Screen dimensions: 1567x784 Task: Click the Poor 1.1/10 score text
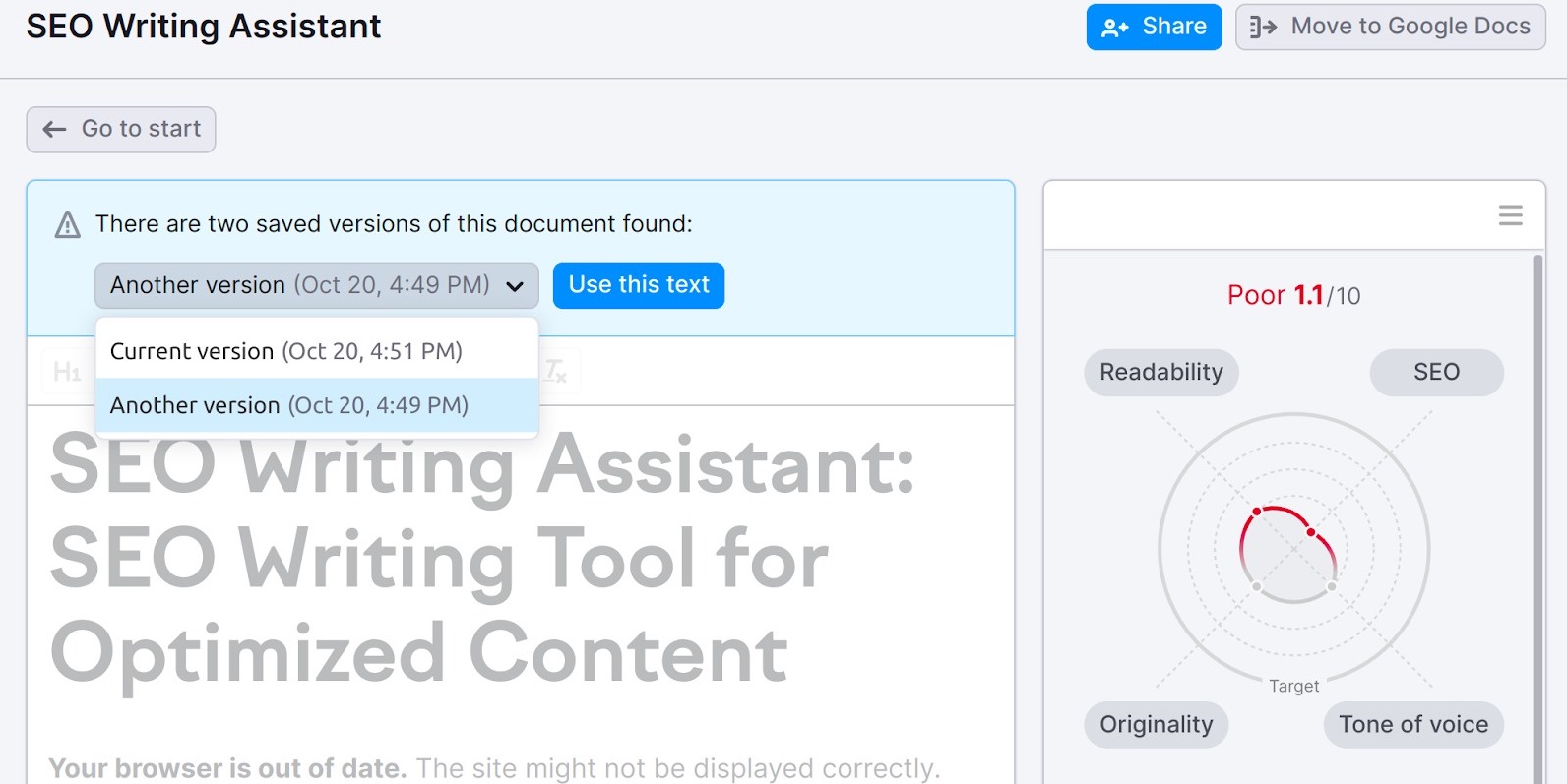click(1292, 295)
